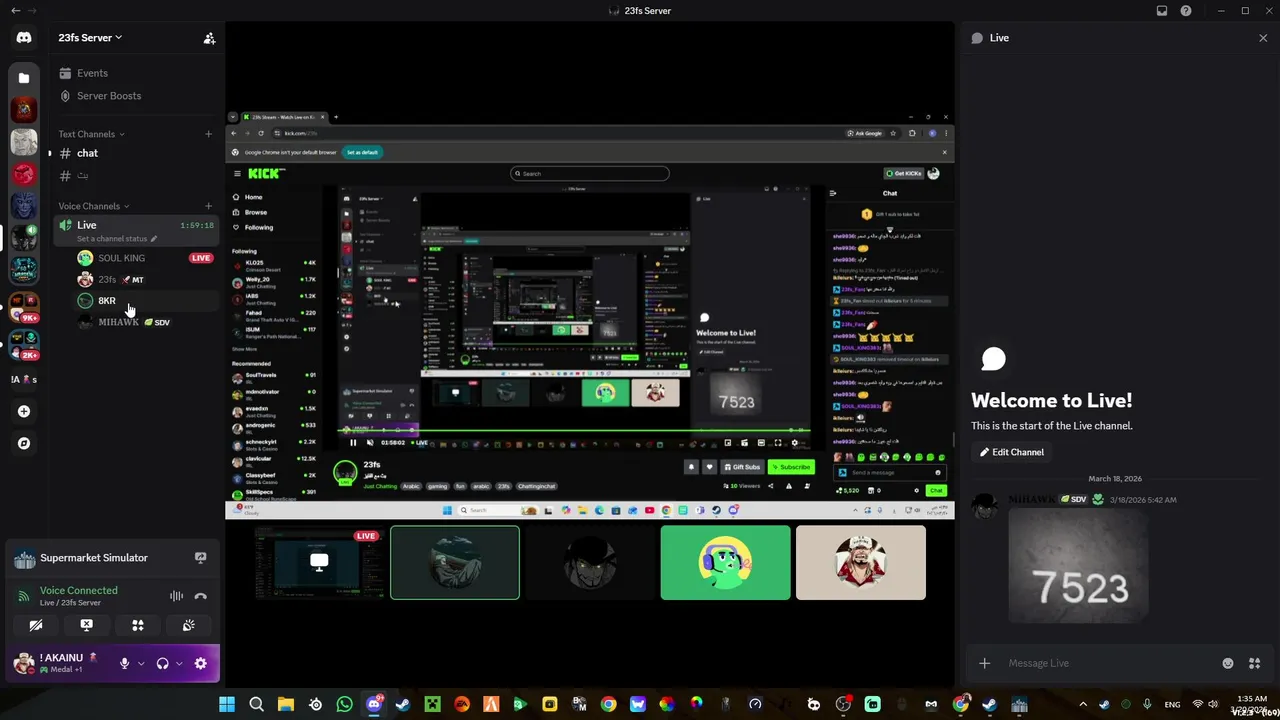1280x720 pixels.
Task: Click the Add a Server plus icon
Action: point(24,411)
